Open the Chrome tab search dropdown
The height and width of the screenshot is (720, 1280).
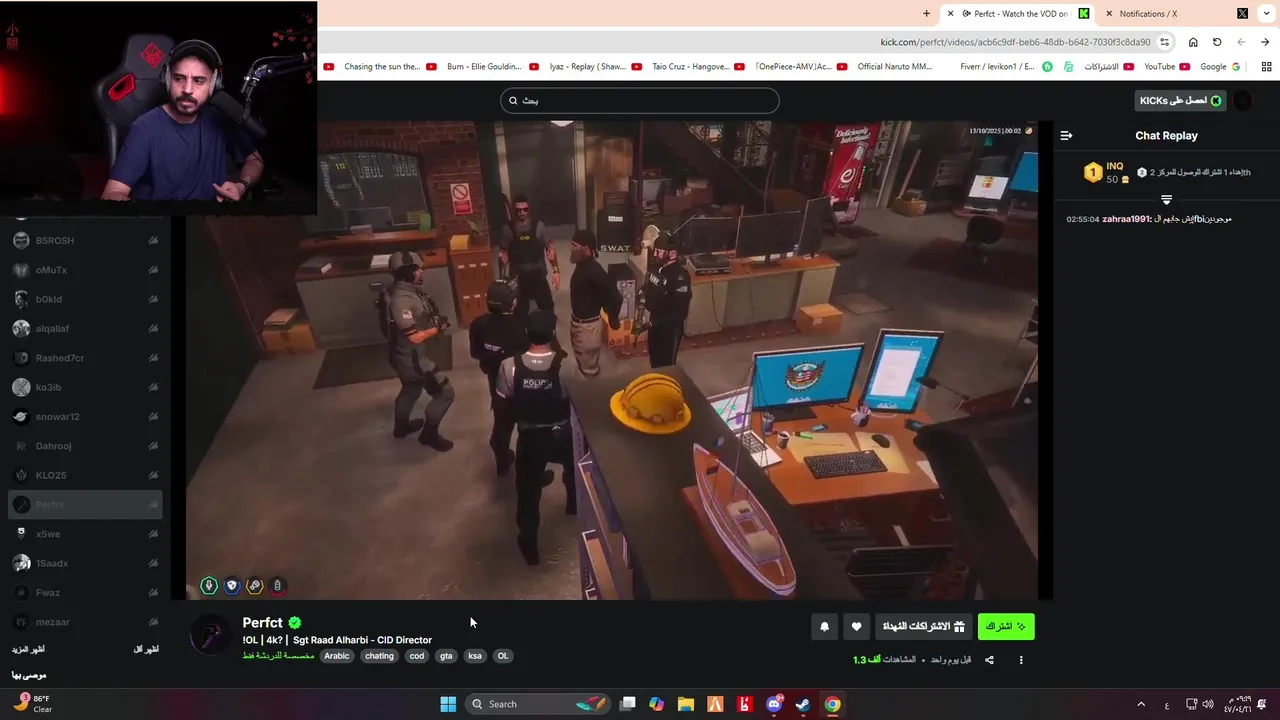tap(1267, 13)
